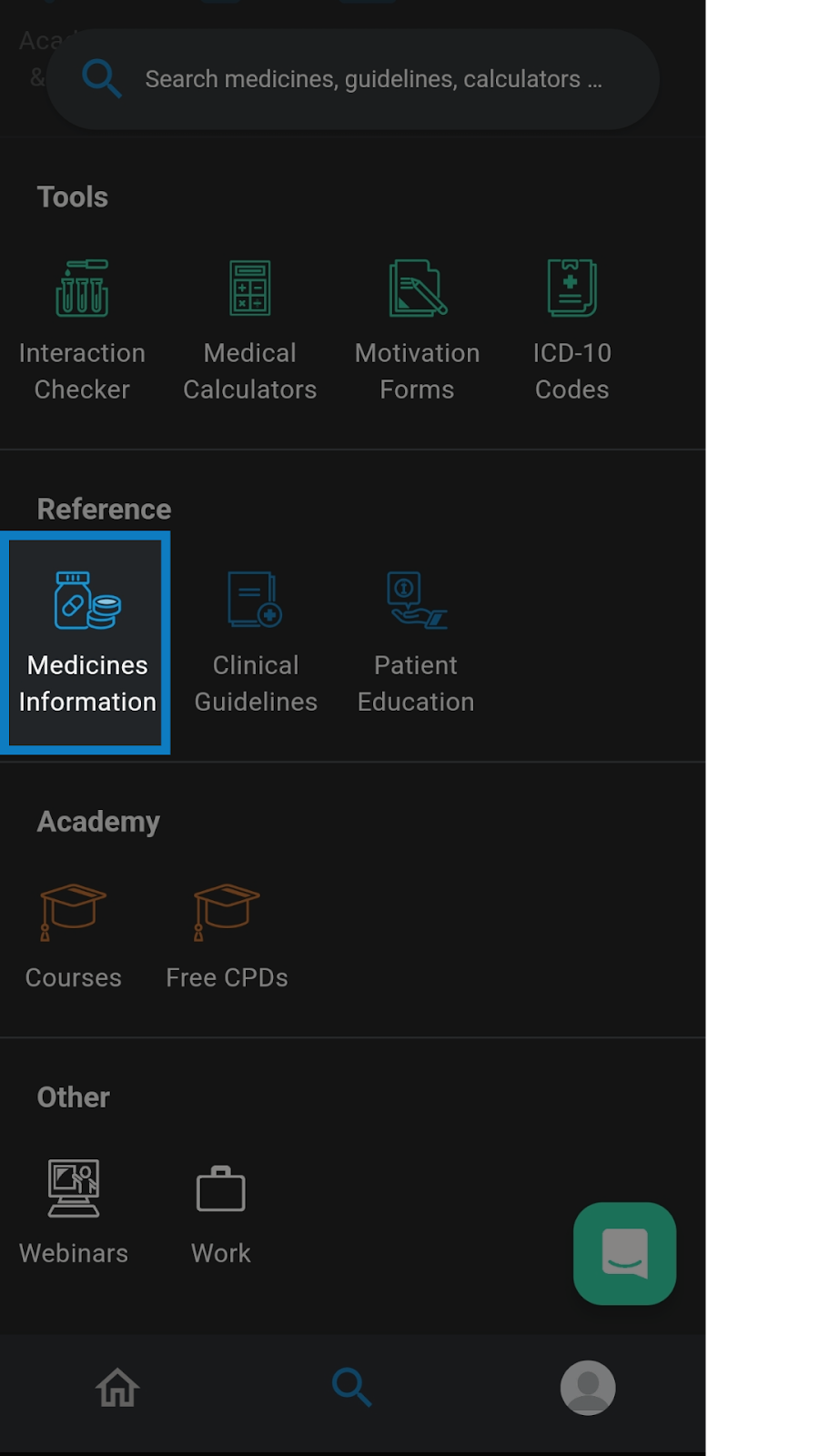The image size is (819, 1456).
Task: Open the Motivation Forms icon
Action: pos(418,288)
